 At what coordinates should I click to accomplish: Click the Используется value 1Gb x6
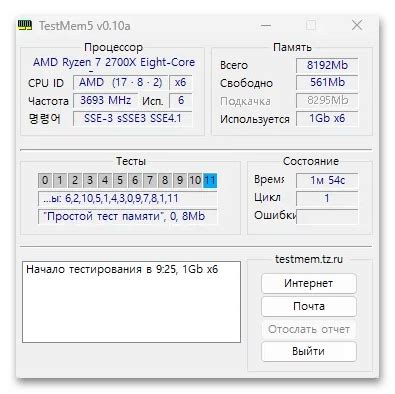coord(327,118)
